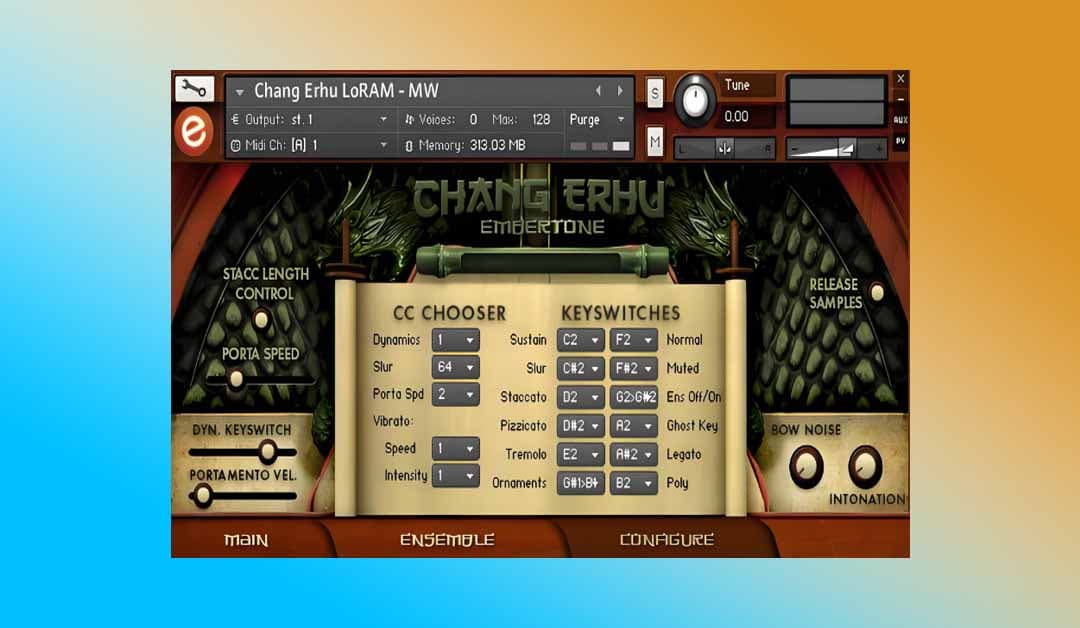The height and width of the screenshot is (628, 1080).
Task: Open the Muted keyswitch F#2 dropdown
Action: pos(633,368)
